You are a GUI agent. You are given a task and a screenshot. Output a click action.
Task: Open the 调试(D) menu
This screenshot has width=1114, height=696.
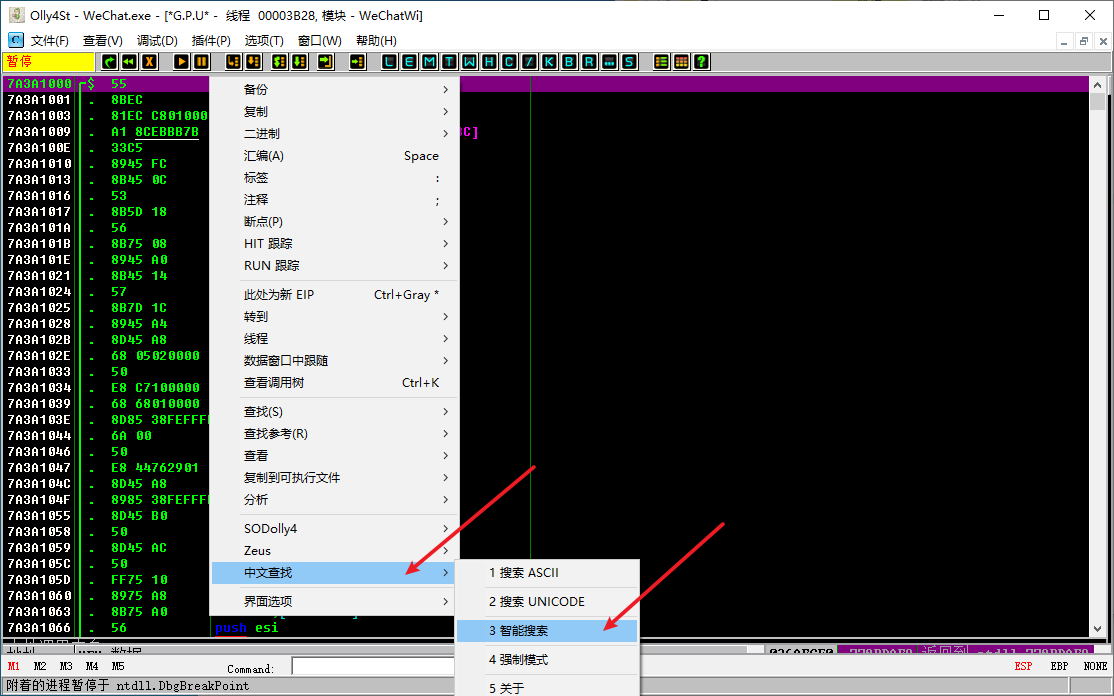(157, 40)
